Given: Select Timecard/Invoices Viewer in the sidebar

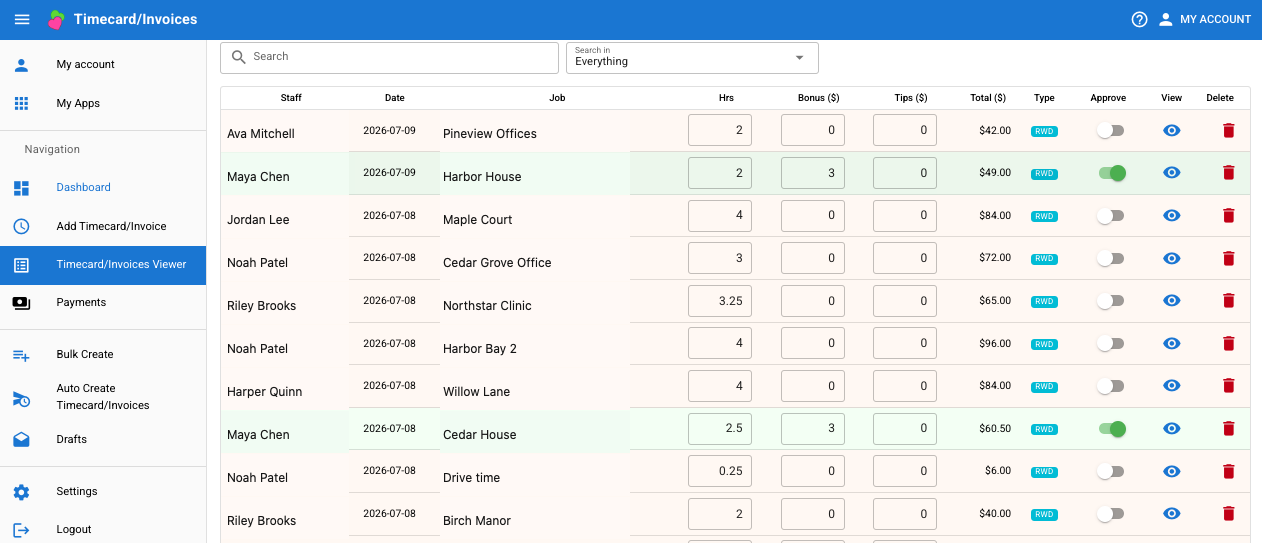Looking at the screenshot, I should click(103, 265).
